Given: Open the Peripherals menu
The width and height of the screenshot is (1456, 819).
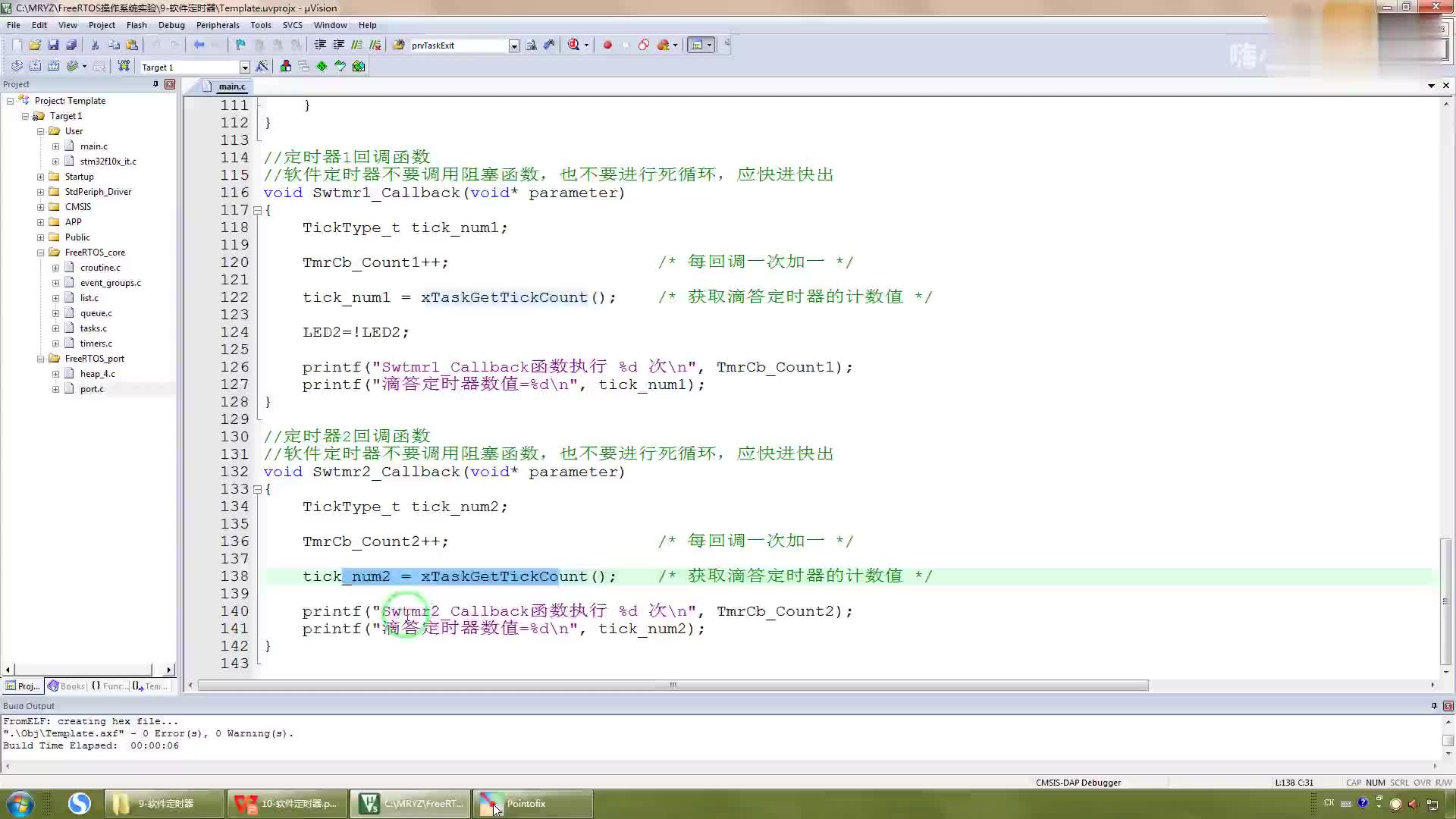Looking at the screenshot, I should [x=218, y=25].
